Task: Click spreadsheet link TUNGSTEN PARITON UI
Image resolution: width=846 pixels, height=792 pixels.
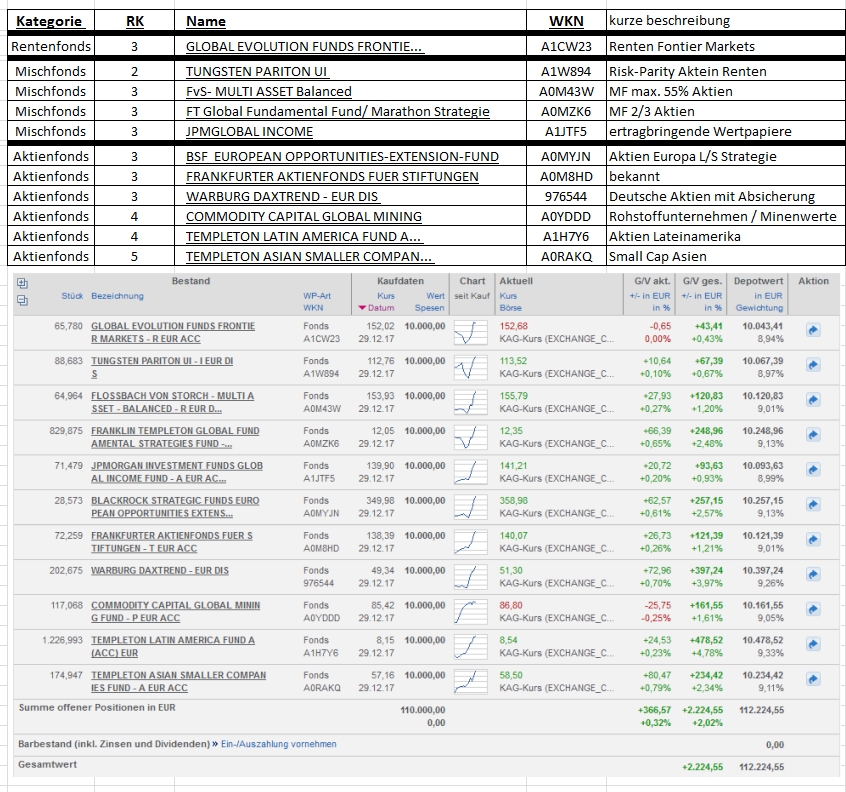Action: pyautogui.click(x=257, y=72)
